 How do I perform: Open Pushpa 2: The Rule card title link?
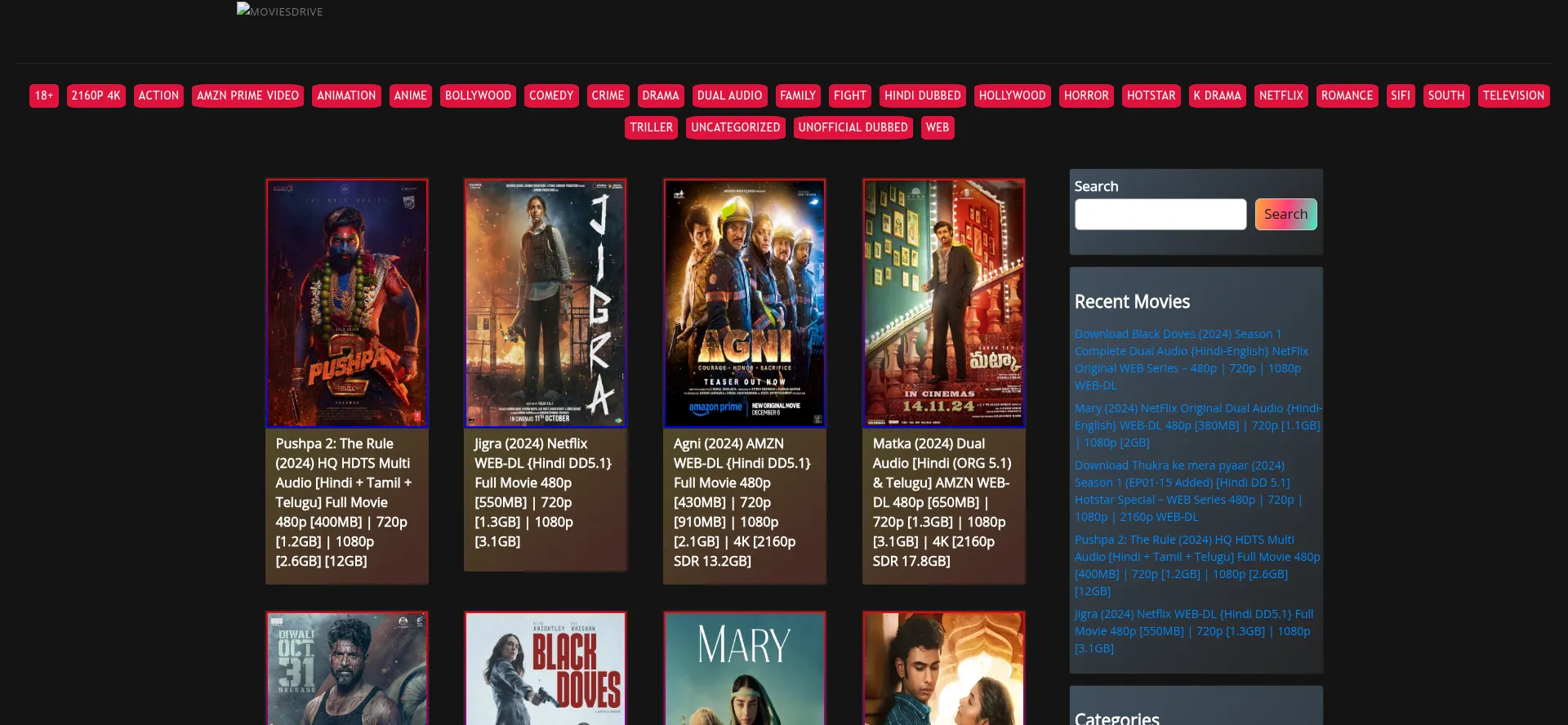[344, 502]
